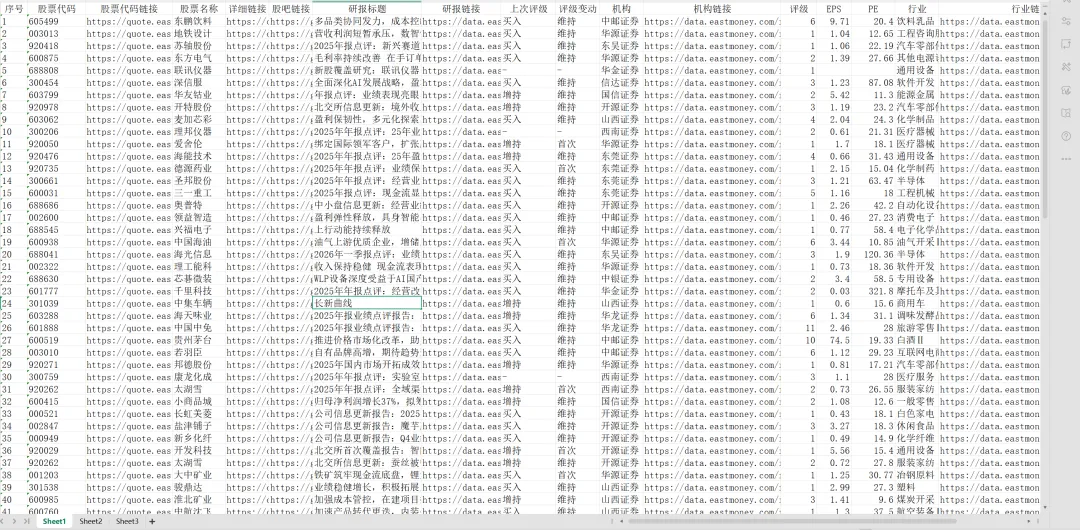1080x530 pixels.
Task: Select the EPS header cell
Action: point(833,10)
